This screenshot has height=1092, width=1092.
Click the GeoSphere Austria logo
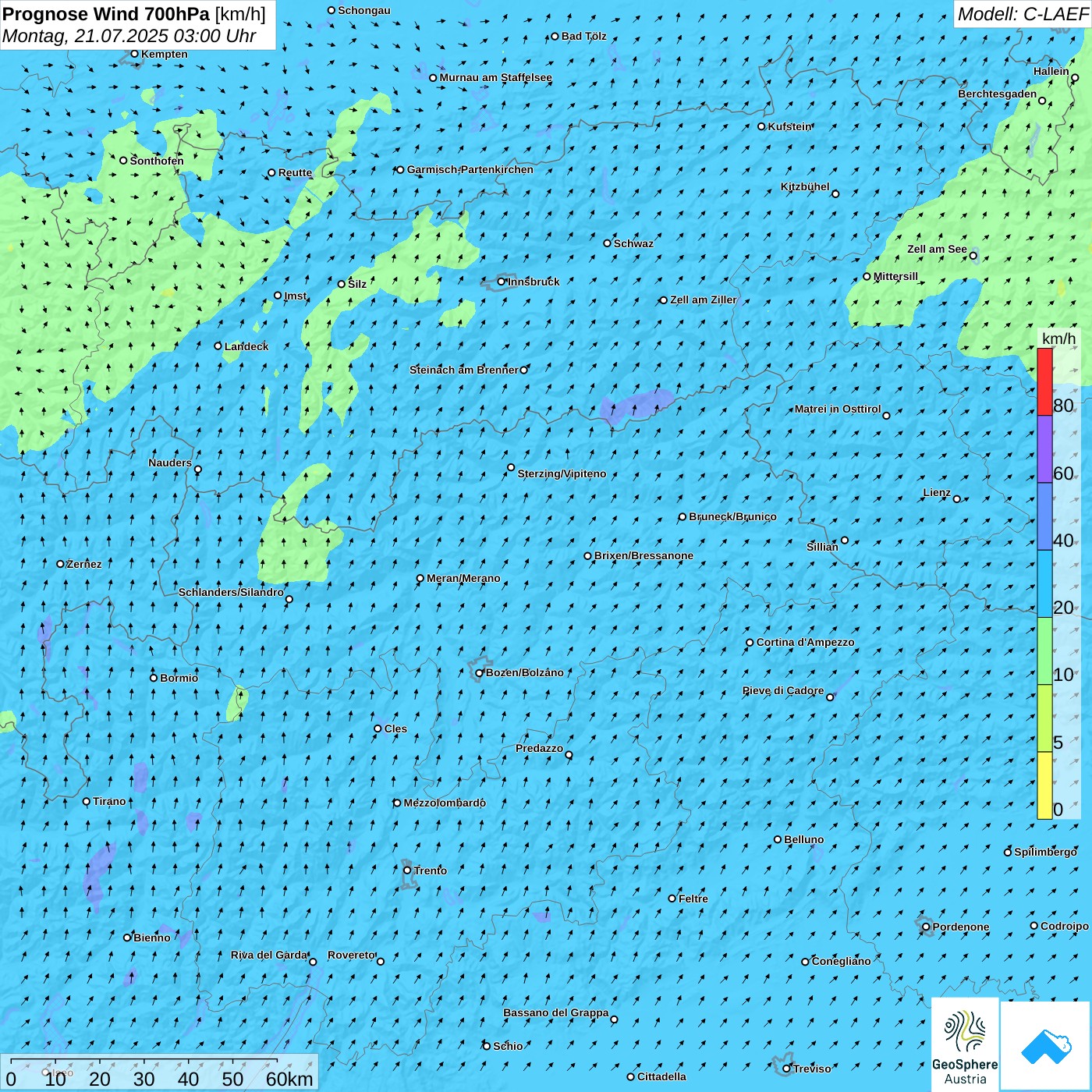tap(965, 1044)
